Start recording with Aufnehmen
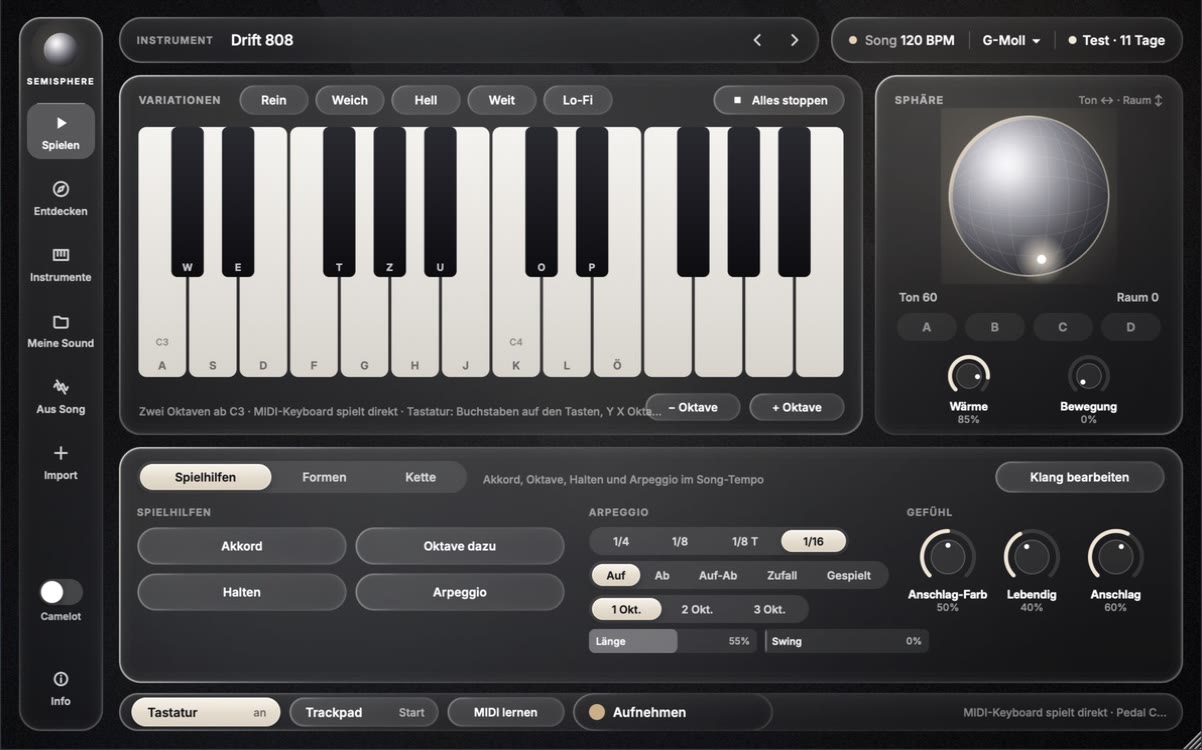This screenshot has width=1202, height=750. coord(673,712)
